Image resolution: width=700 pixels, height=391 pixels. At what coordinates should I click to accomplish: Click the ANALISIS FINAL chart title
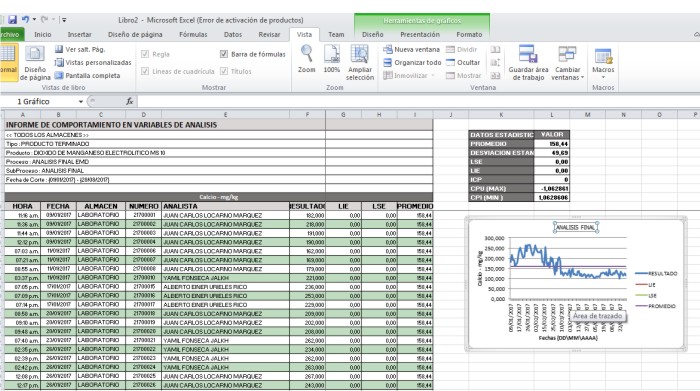point(576,227)
